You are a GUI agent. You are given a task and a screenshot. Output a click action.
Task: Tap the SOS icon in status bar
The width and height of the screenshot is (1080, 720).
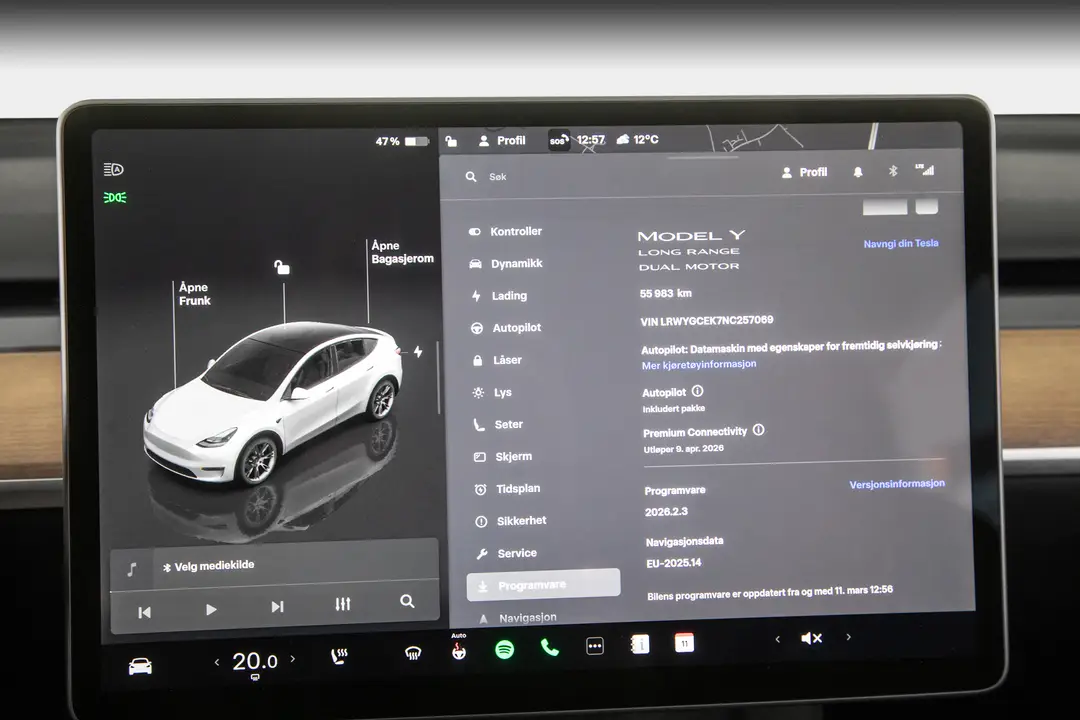pos(559,140)
